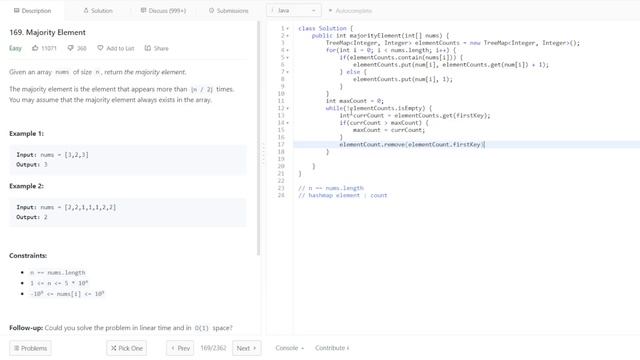Click the Description tab icon

pyautogui.click(x=16, y=11)
